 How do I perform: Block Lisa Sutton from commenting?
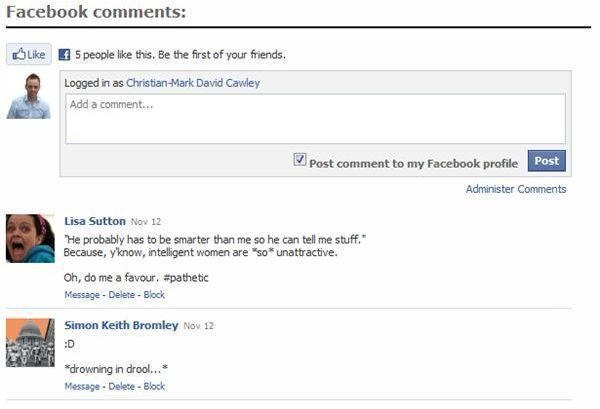(154, 295)
